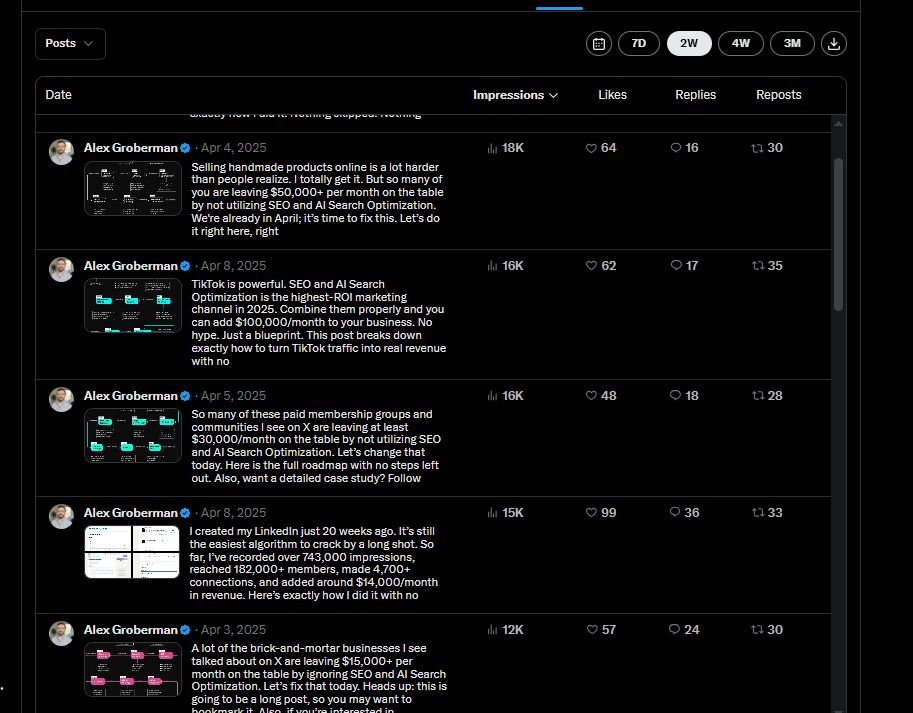Click heart icon on post with 64 likes
Viewport: 913px width, 713px height.
591,148
